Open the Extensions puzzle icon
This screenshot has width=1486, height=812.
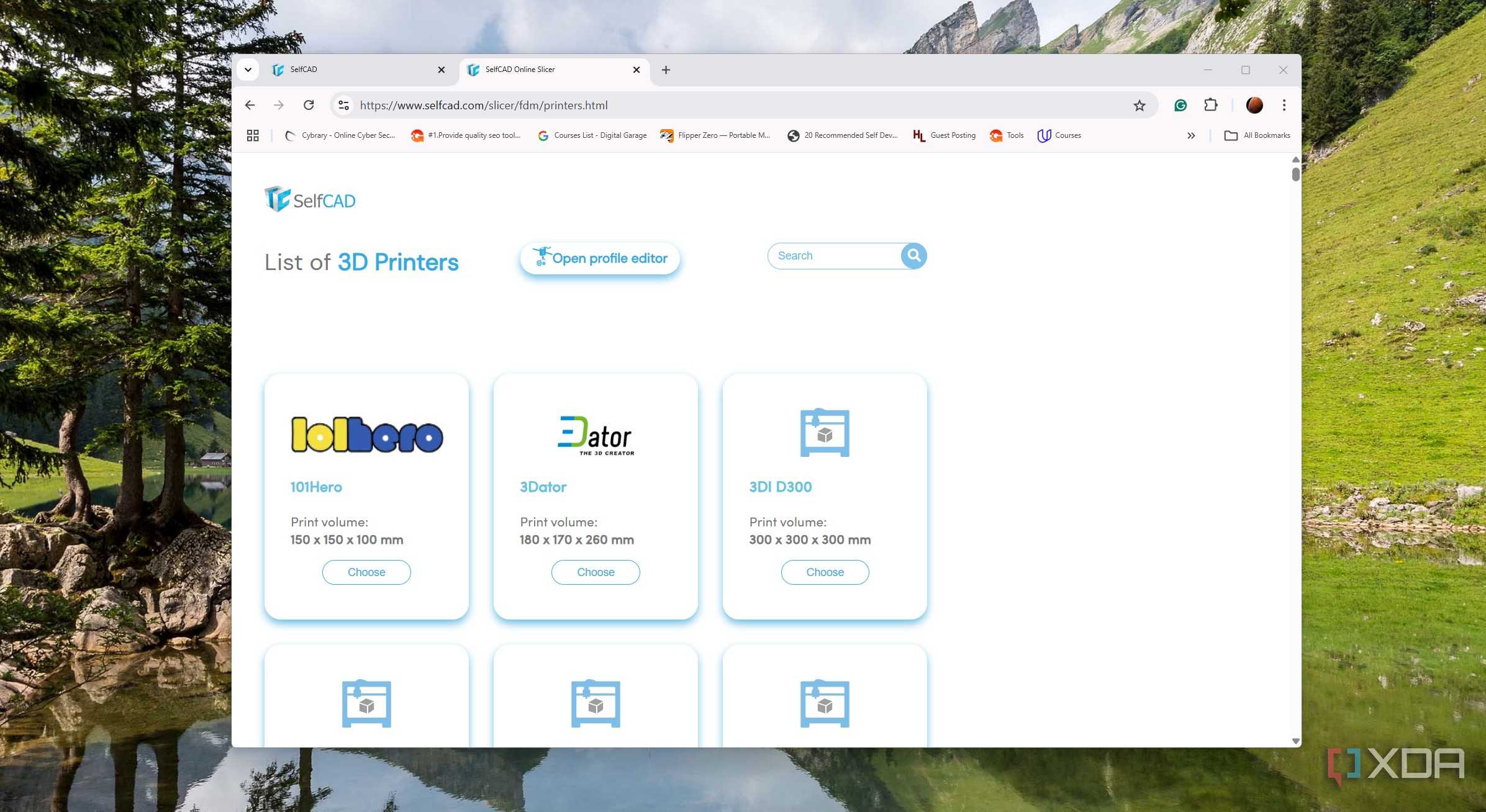[x=1210, y=105]
